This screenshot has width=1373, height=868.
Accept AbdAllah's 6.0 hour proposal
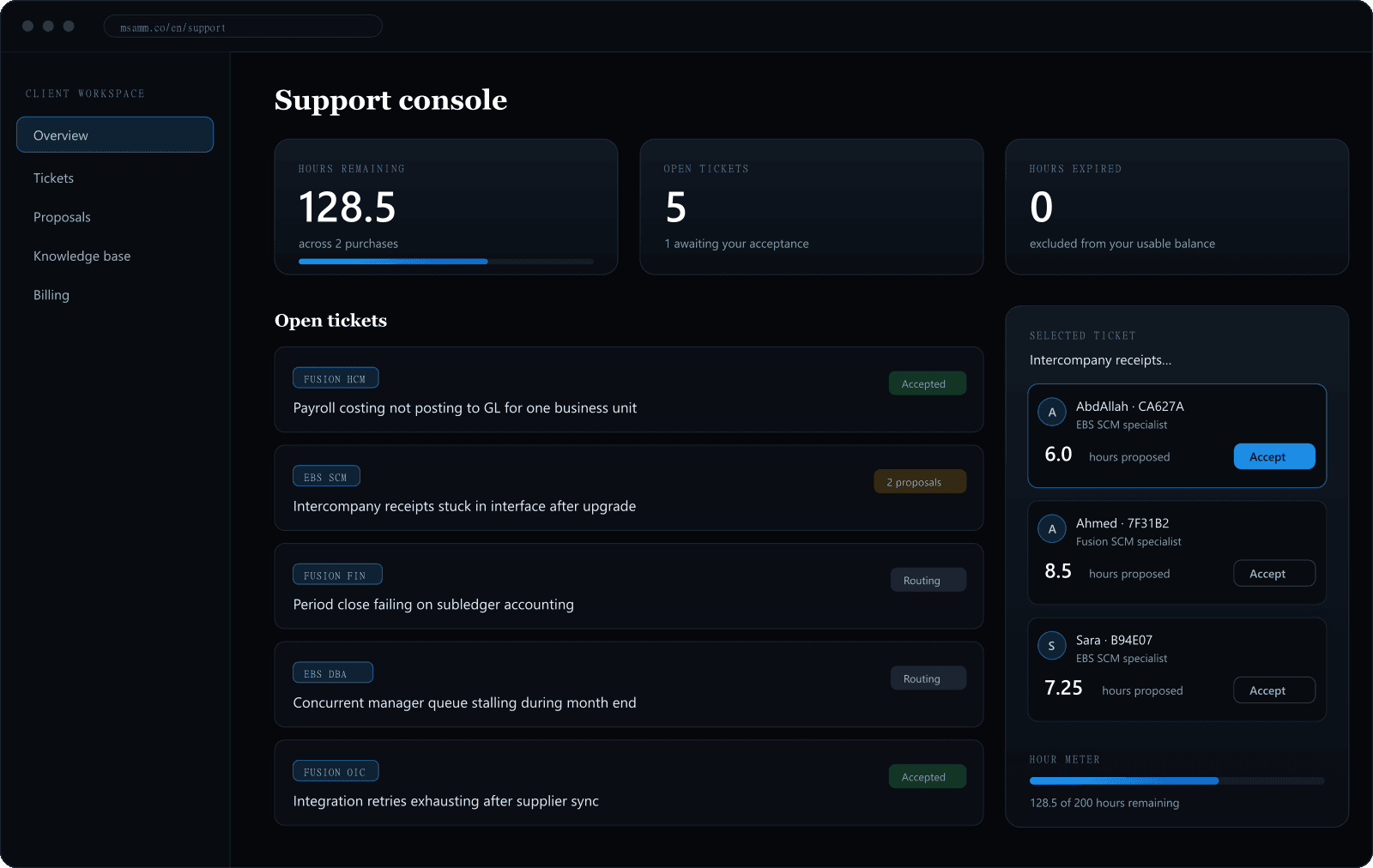coord(1274,456)
